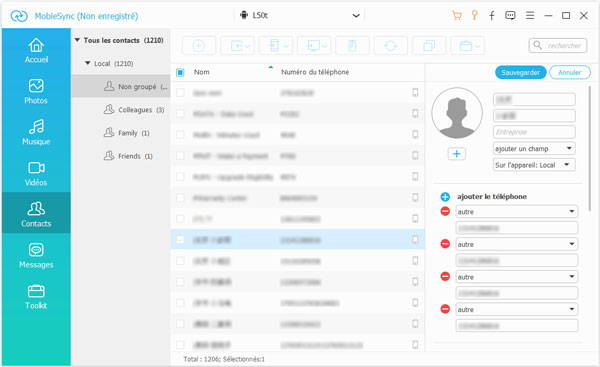Check the sixth contact row checkbox
Screen dimensions: 600x367
pyautogui.click(x=180, y=198)
